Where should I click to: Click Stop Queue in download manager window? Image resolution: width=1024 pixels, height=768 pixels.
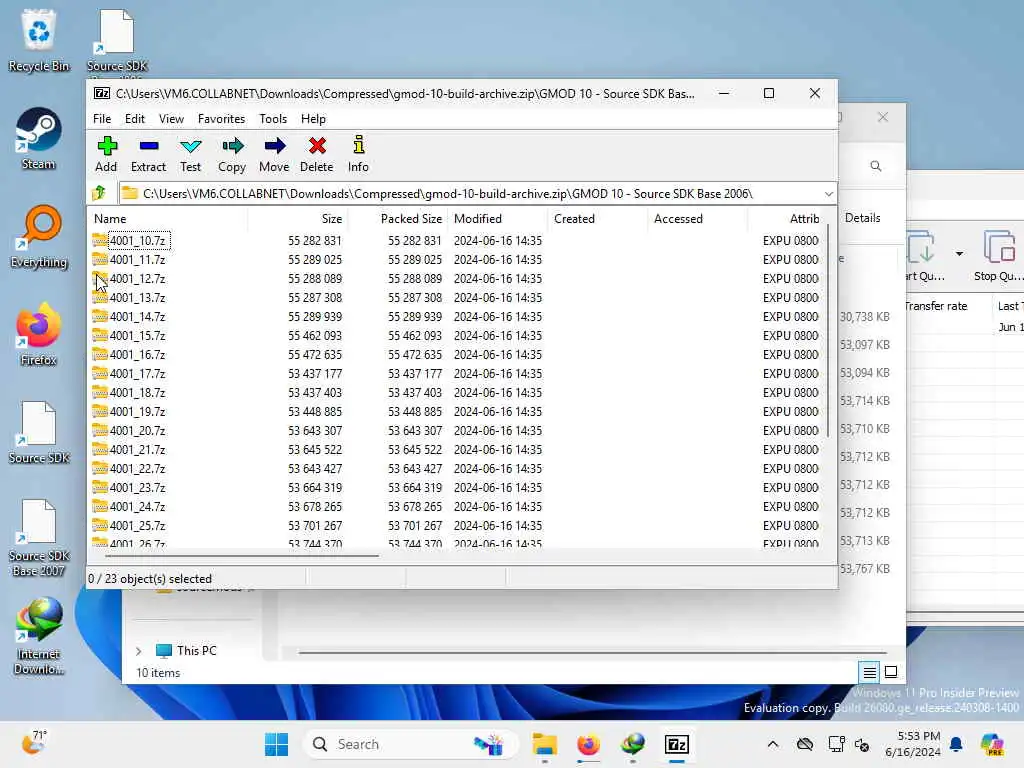pyautogui.click(x=999, y=256)
